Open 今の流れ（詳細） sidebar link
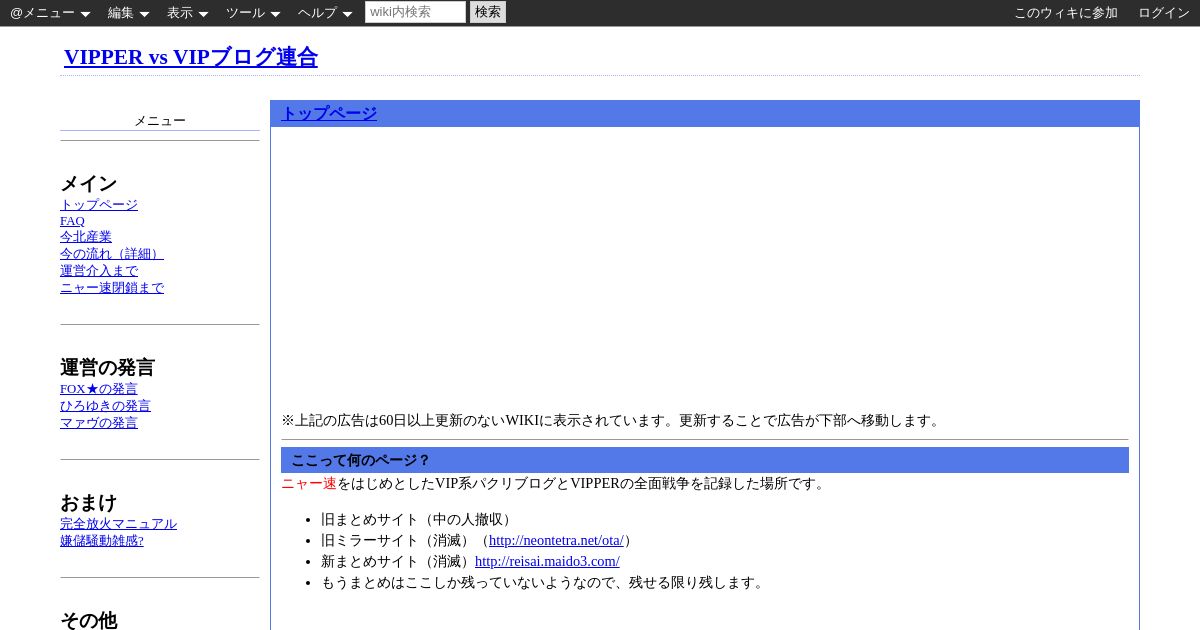This screenshot has width=1200, height=630. 112,254
